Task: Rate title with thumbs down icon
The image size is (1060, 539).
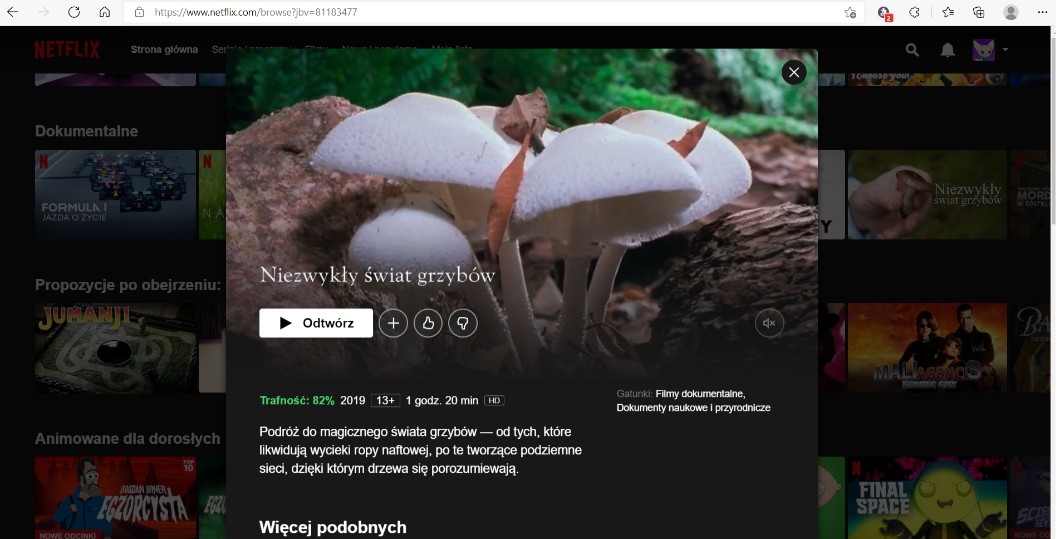Action: click(x=463, y=323)
